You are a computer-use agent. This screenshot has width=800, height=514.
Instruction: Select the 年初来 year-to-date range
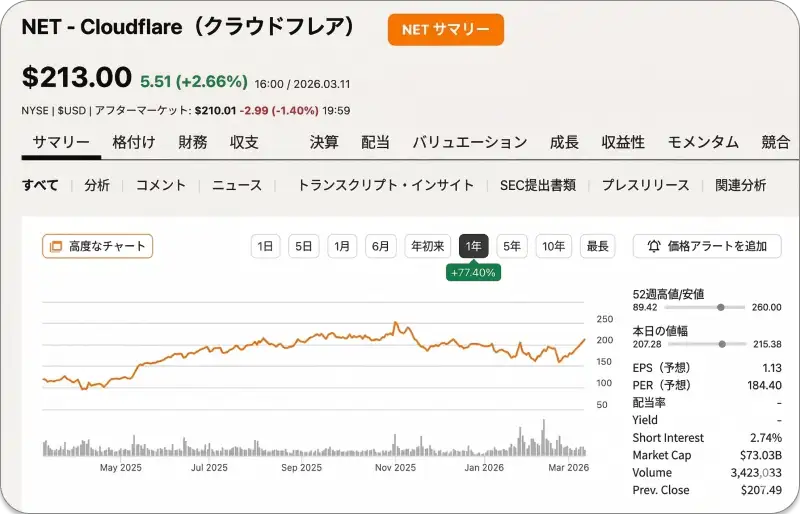pyautogui.click(x=428, y=247)
